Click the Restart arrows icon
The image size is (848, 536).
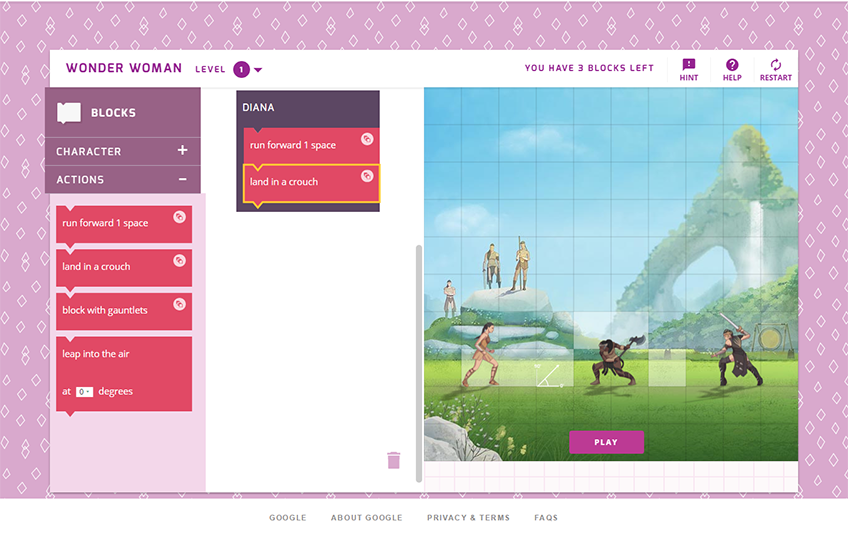coord(776,65)
